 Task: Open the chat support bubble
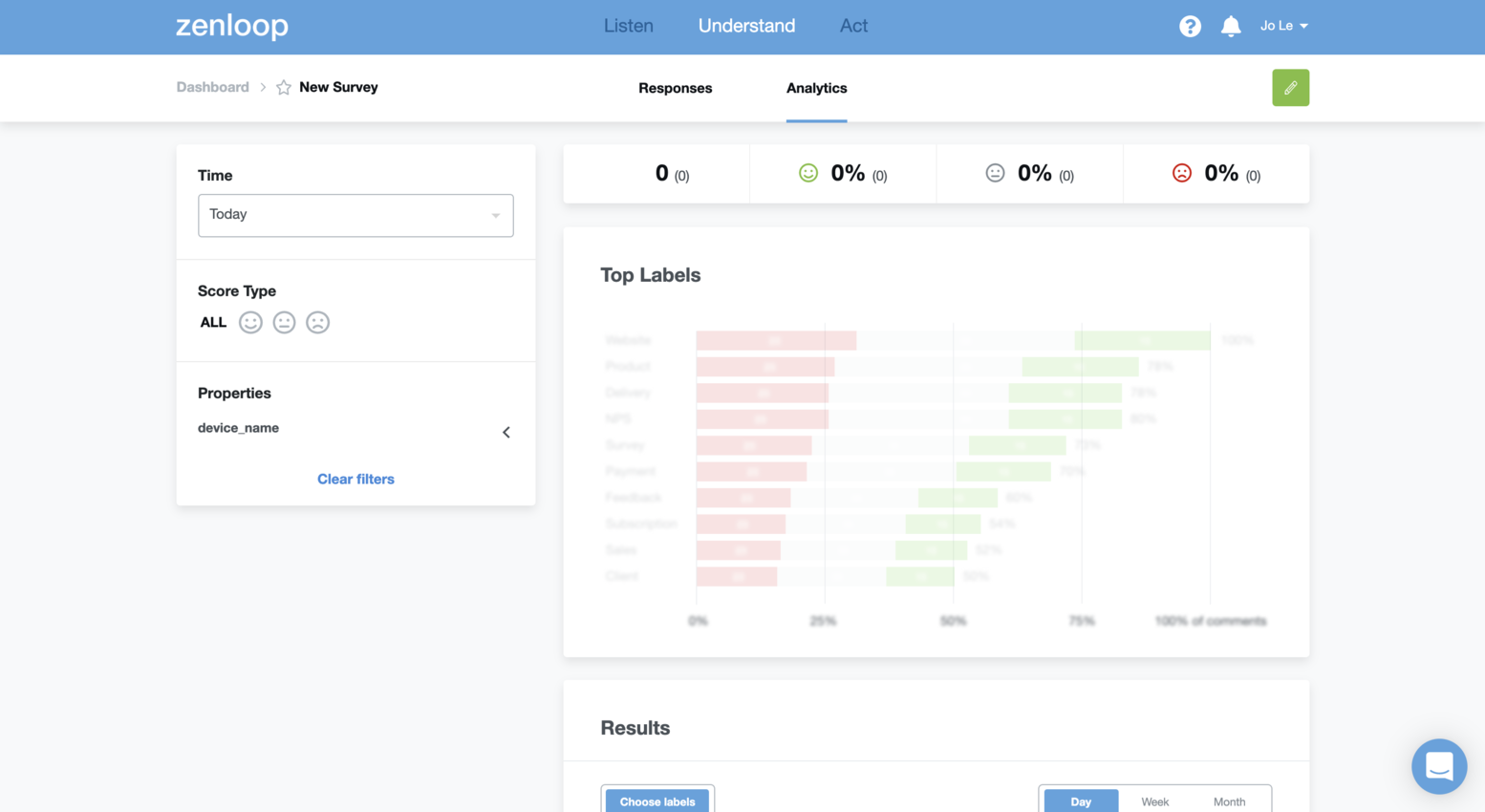1438,766
